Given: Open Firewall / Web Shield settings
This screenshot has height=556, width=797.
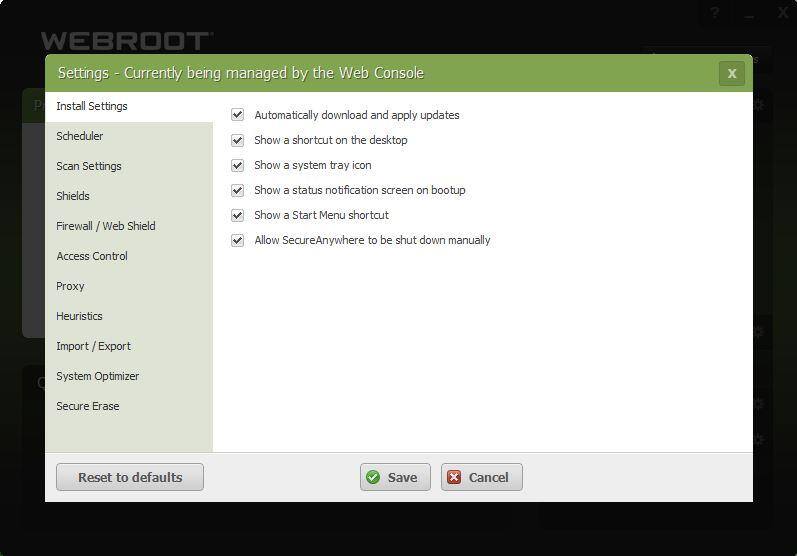Looking at the screenshot, I should [x=106, y=226].
